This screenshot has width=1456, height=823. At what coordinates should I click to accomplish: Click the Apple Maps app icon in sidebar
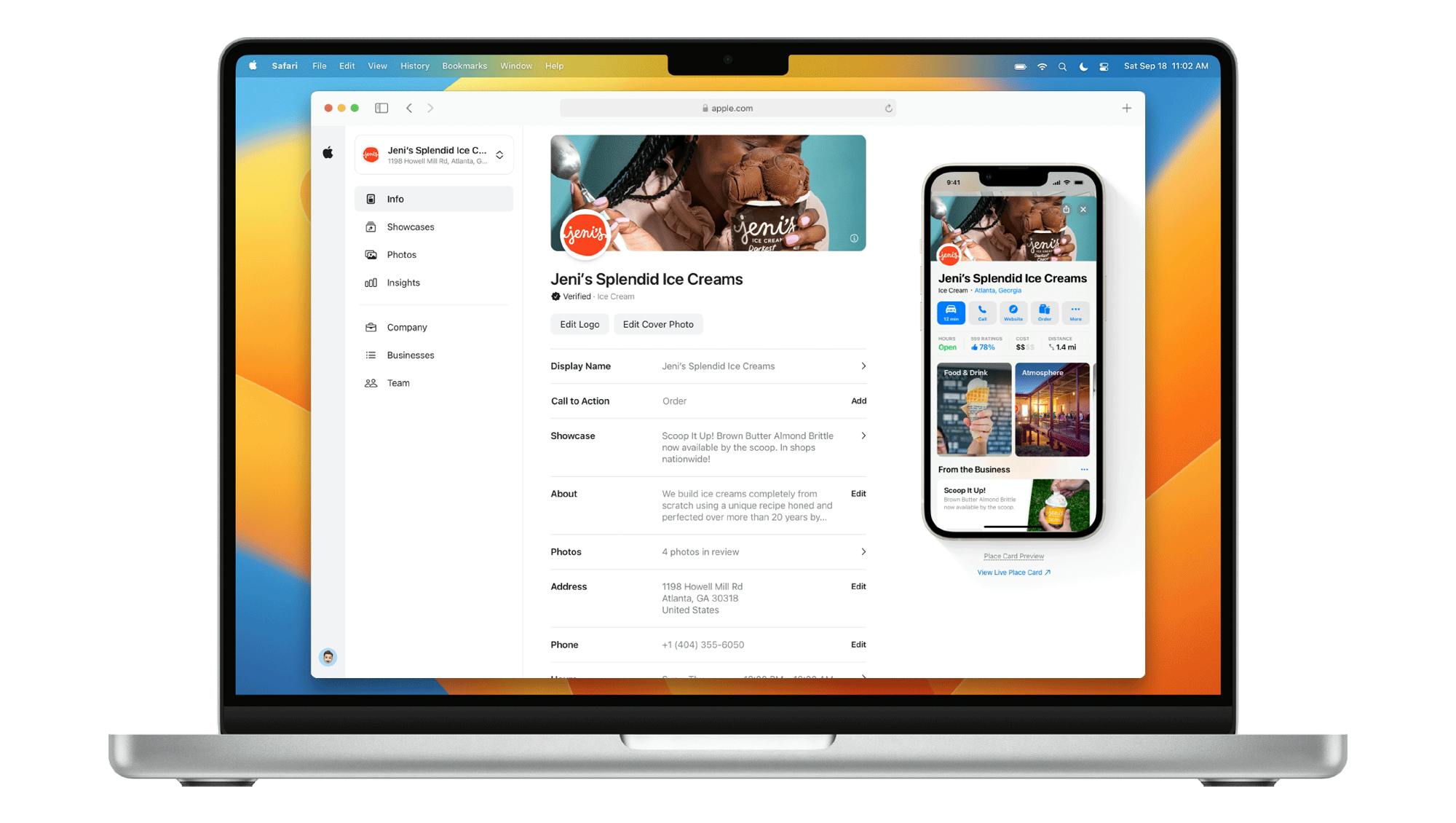pos(329,152)
